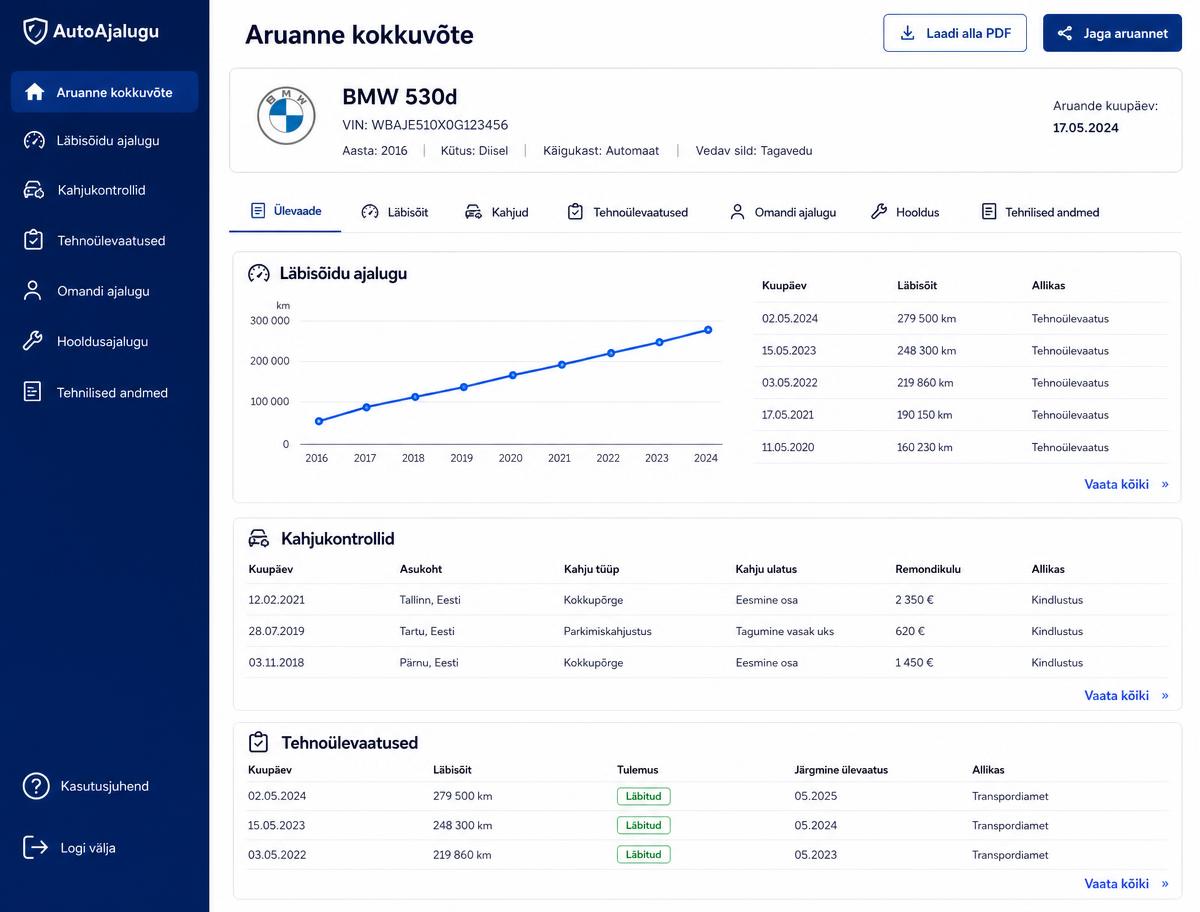Click the AutoAjalugu shield logo icon
The image size is (1200, 912).
35,31
